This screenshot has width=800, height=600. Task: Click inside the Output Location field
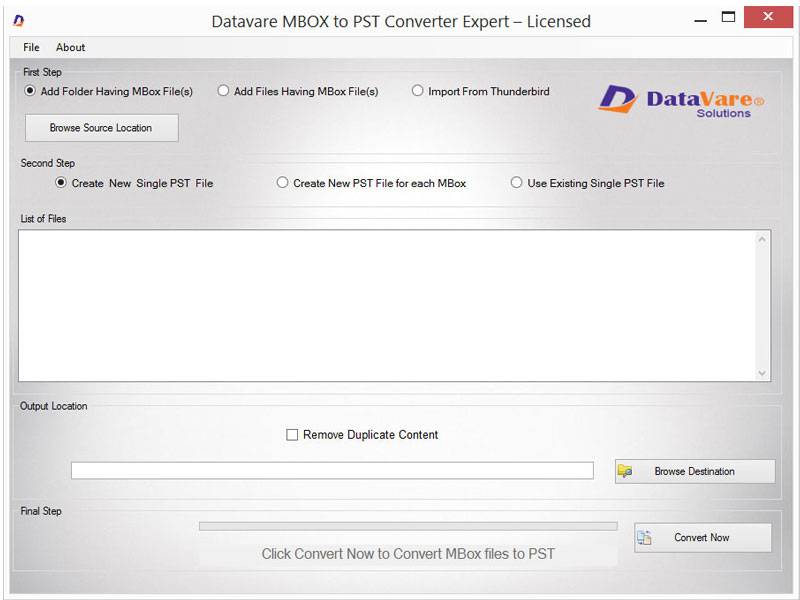[332, 470]
